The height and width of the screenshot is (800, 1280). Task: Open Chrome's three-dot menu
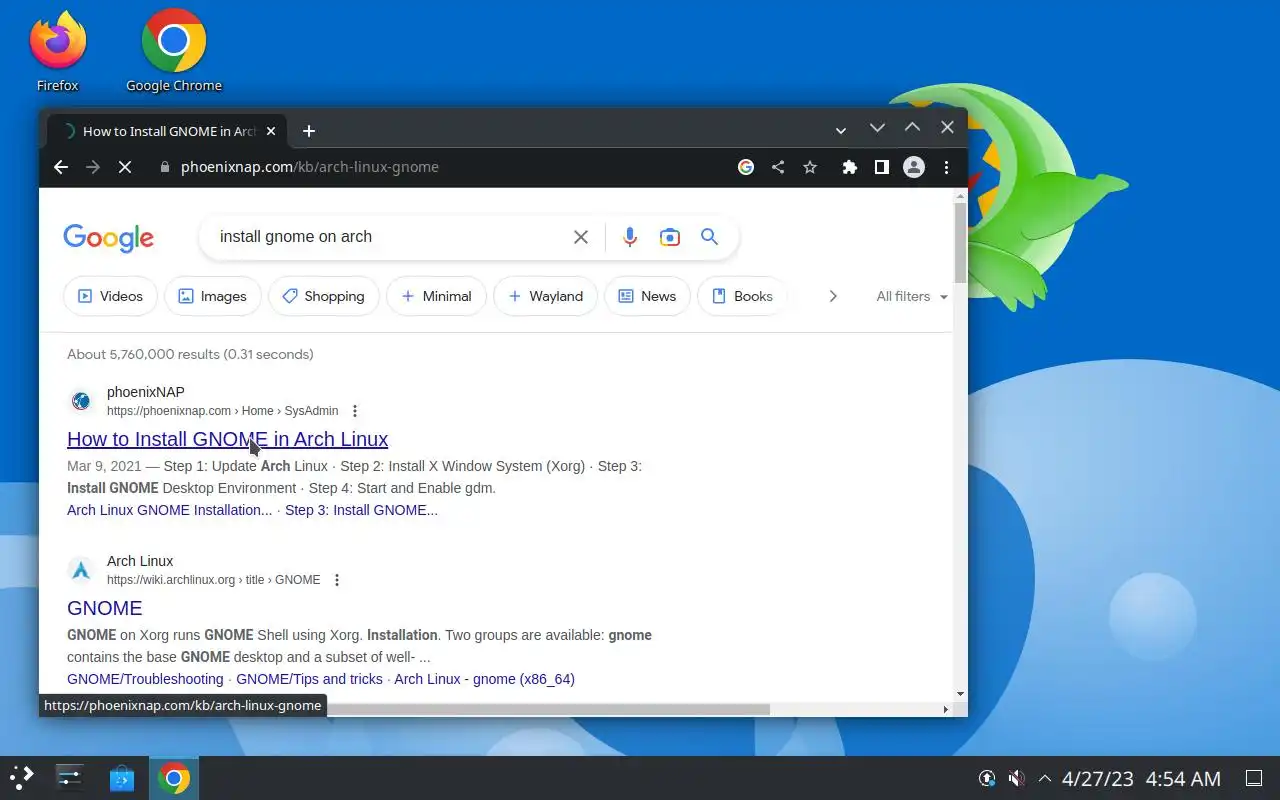[x=946, y=167]
